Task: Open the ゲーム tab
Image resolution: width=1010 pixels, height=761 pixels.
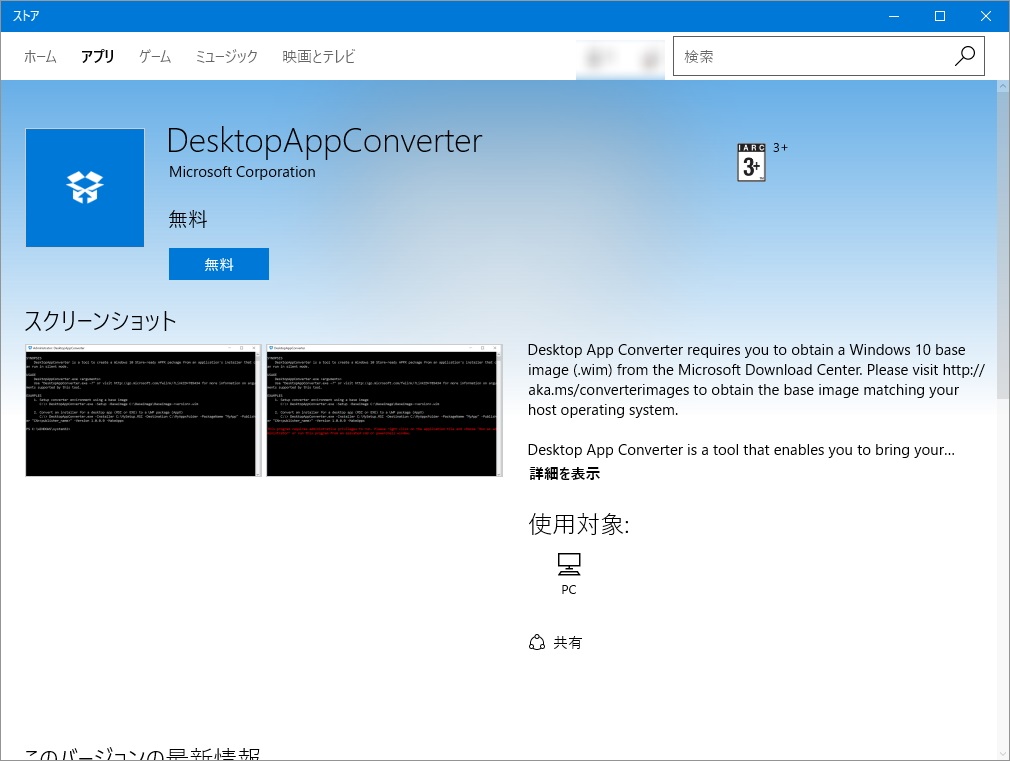Action: [x=155, y=57]
